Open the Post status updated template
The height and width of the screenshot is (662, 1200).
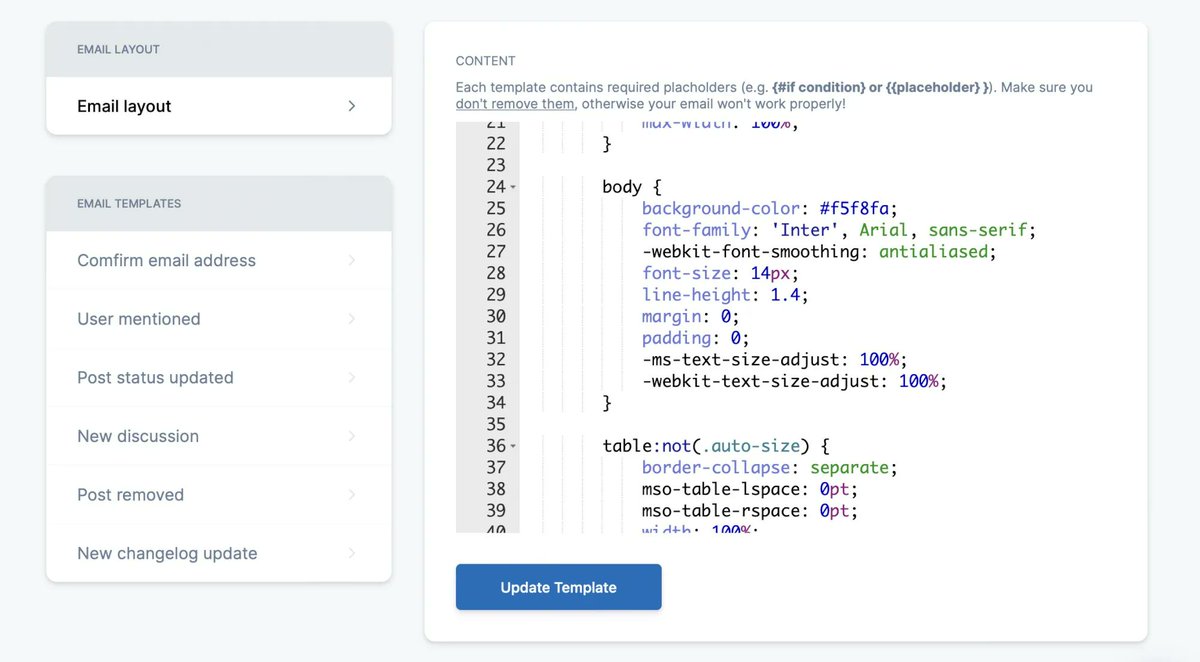click(x=218, y=378)
